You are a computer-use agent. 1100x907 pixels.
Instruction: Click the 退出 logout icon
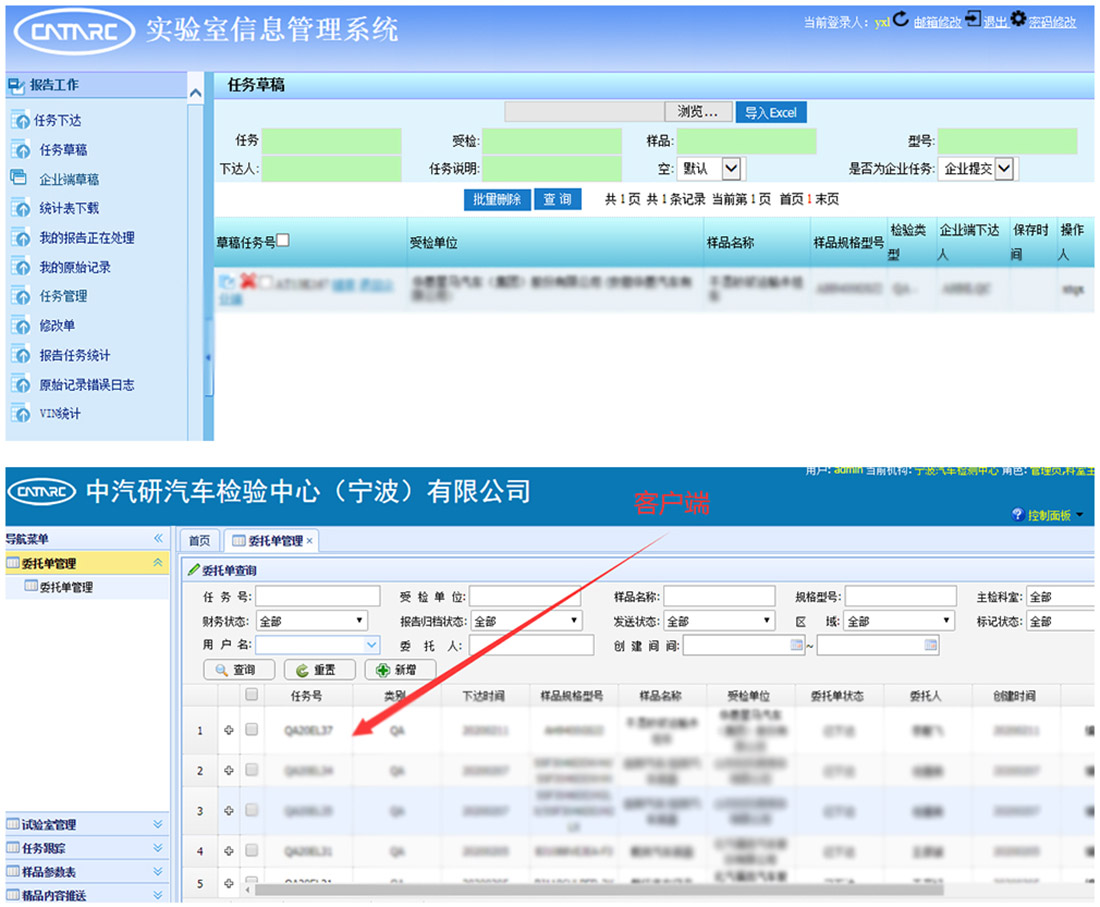(x=973, y=20)
